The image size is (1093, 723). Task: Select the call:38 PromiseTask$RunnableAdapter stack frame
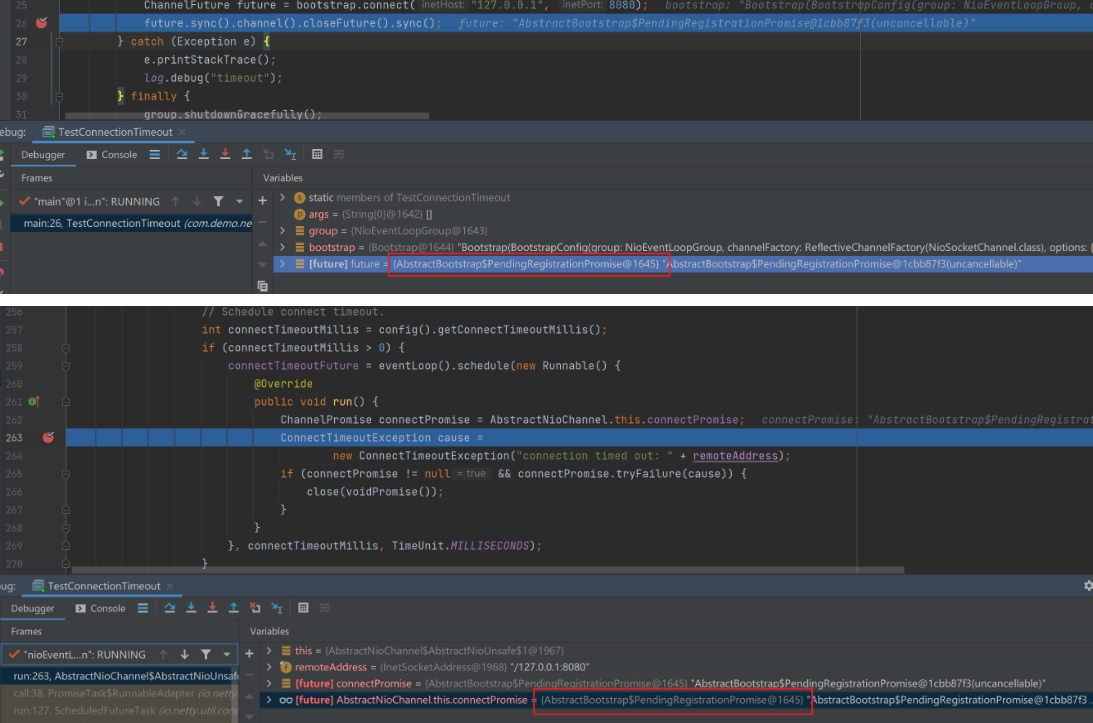(120, 693)
